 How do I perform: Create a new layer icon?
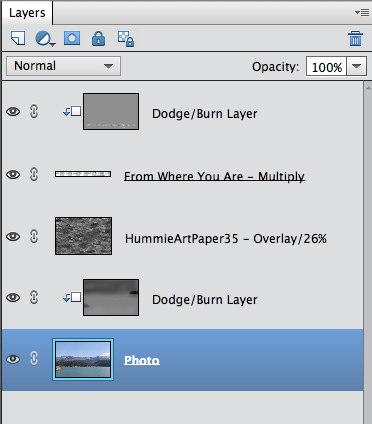click(18, 38)
